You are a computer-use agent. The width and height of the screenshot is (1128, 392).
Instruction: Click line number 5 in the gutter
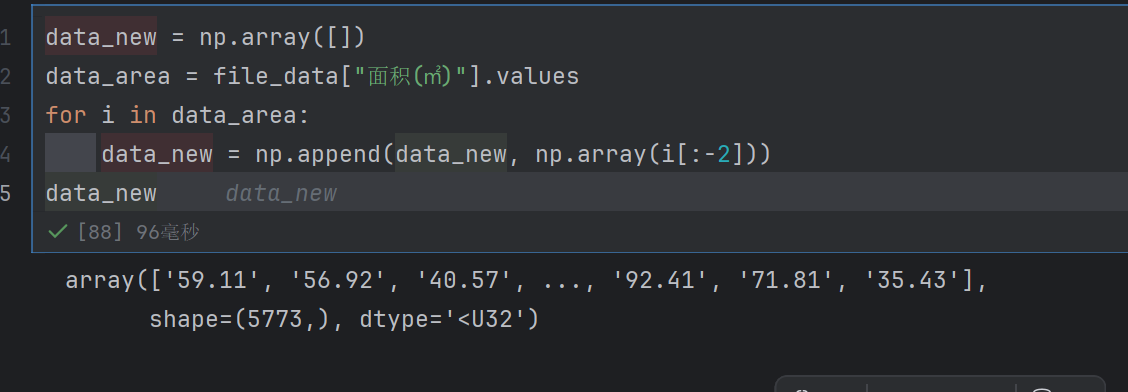pyautogui.click(x=6, y=193)
